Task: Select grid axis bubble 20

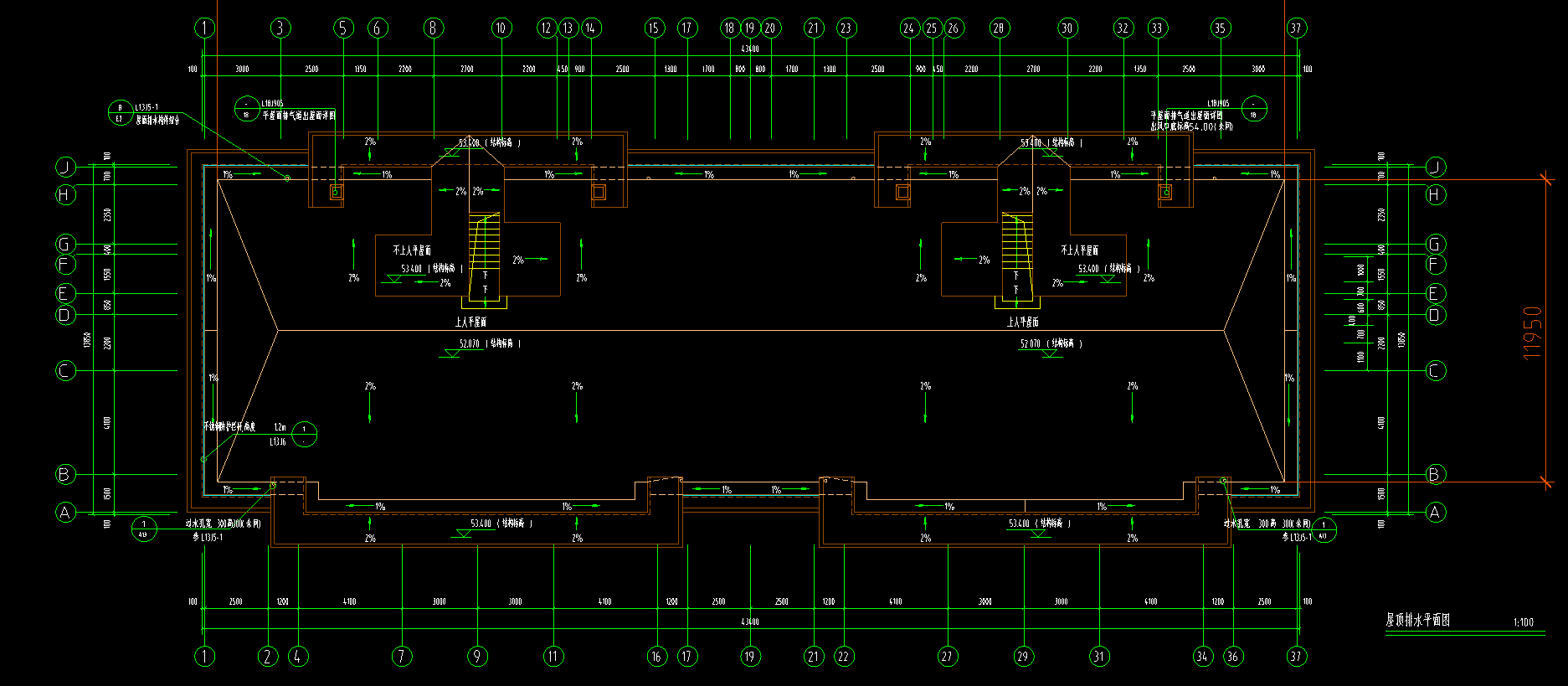Action: 770,28
